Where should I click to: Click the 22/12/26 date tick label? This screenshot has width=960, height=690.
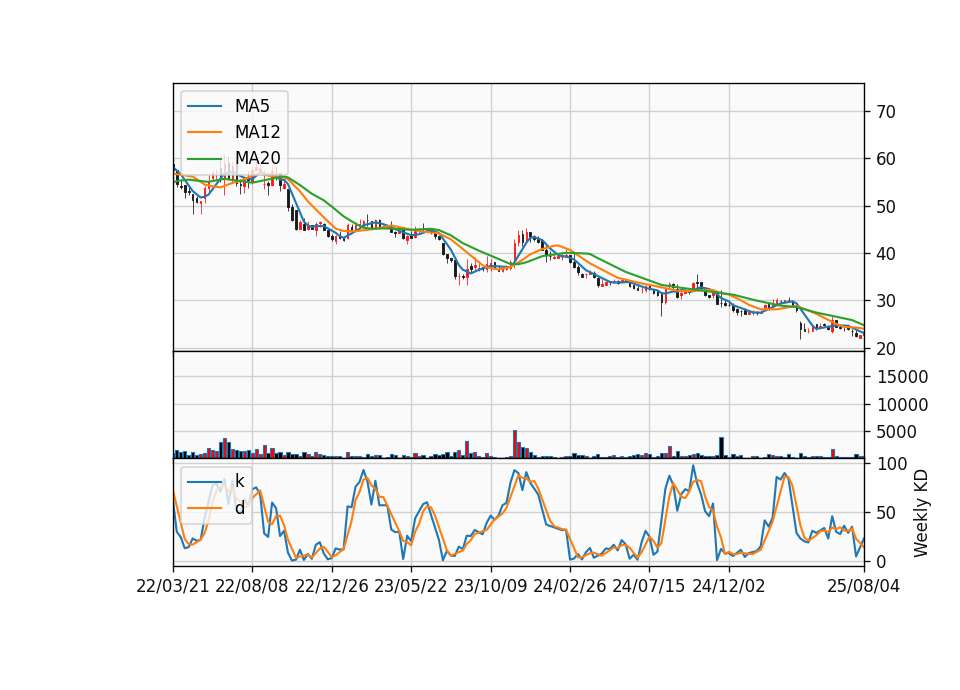[332, 586]
